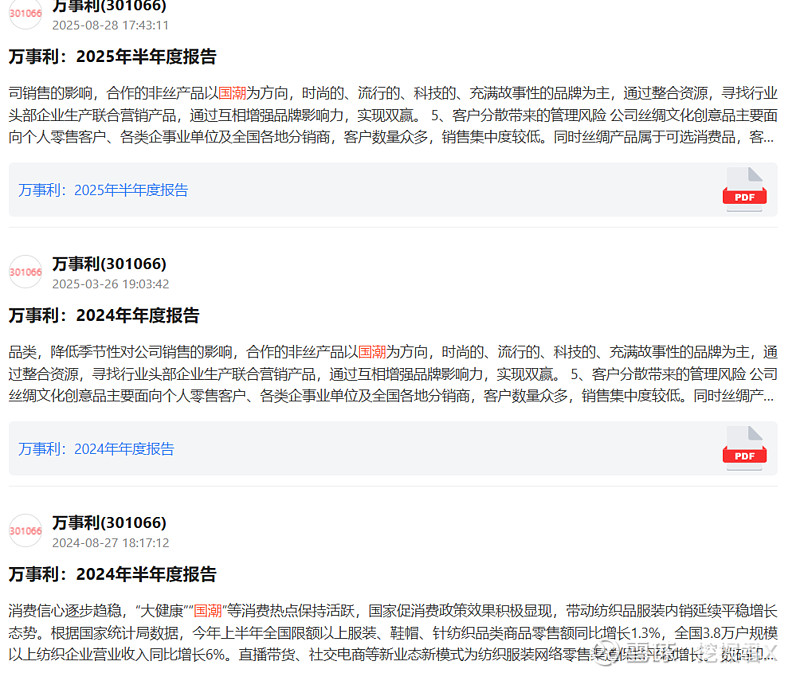Click 301066 avatar beside 2024-08-27 post
The height and width of the screenshot is (677, 800).
click(x=26, y=531)
